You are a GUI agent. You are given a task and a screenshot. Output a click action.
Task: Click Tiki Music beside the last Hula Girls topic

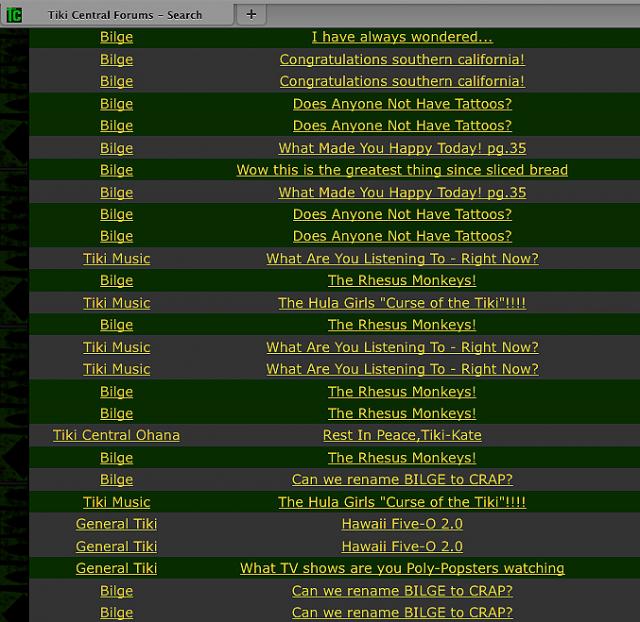pyautogui.click(x=116, y=502)
